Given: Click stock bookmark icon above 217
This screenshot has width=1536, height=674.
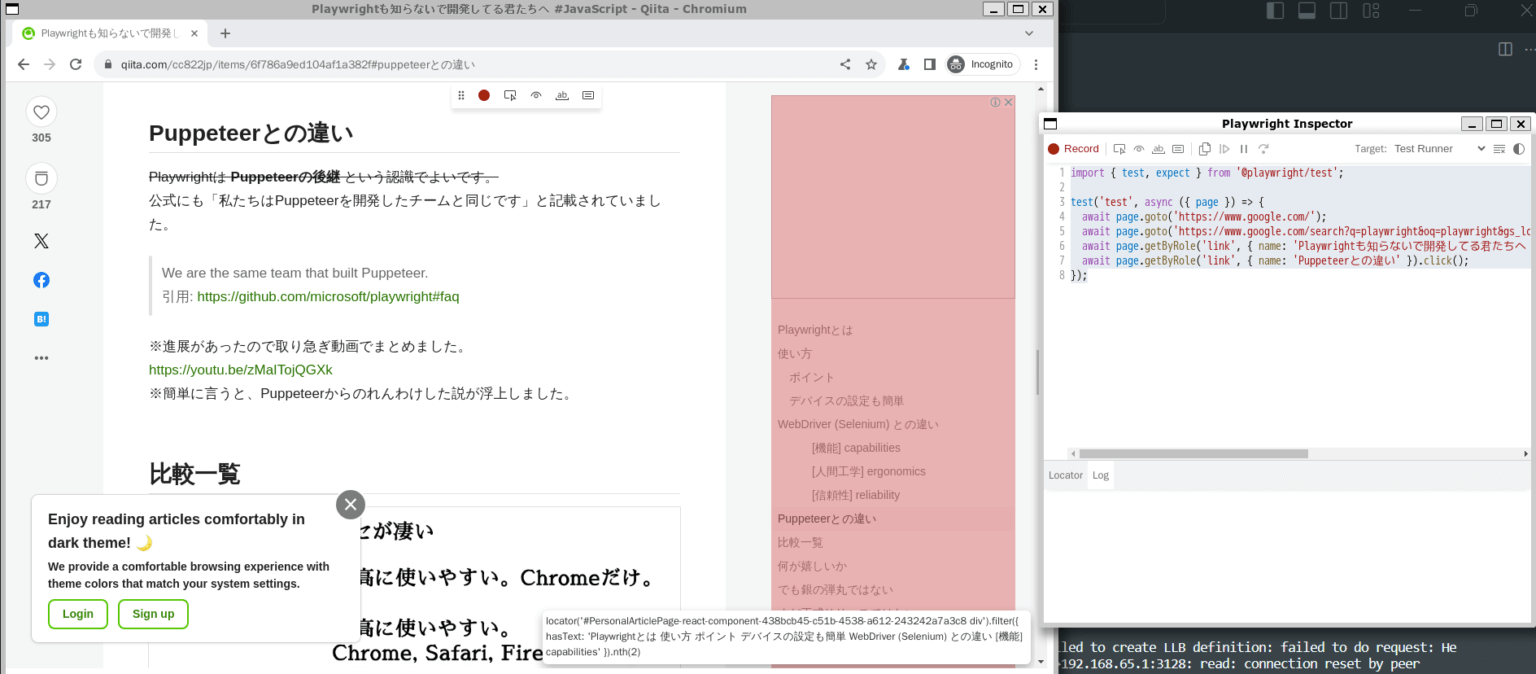Looking at the screenshot, I should coord(41,178).
